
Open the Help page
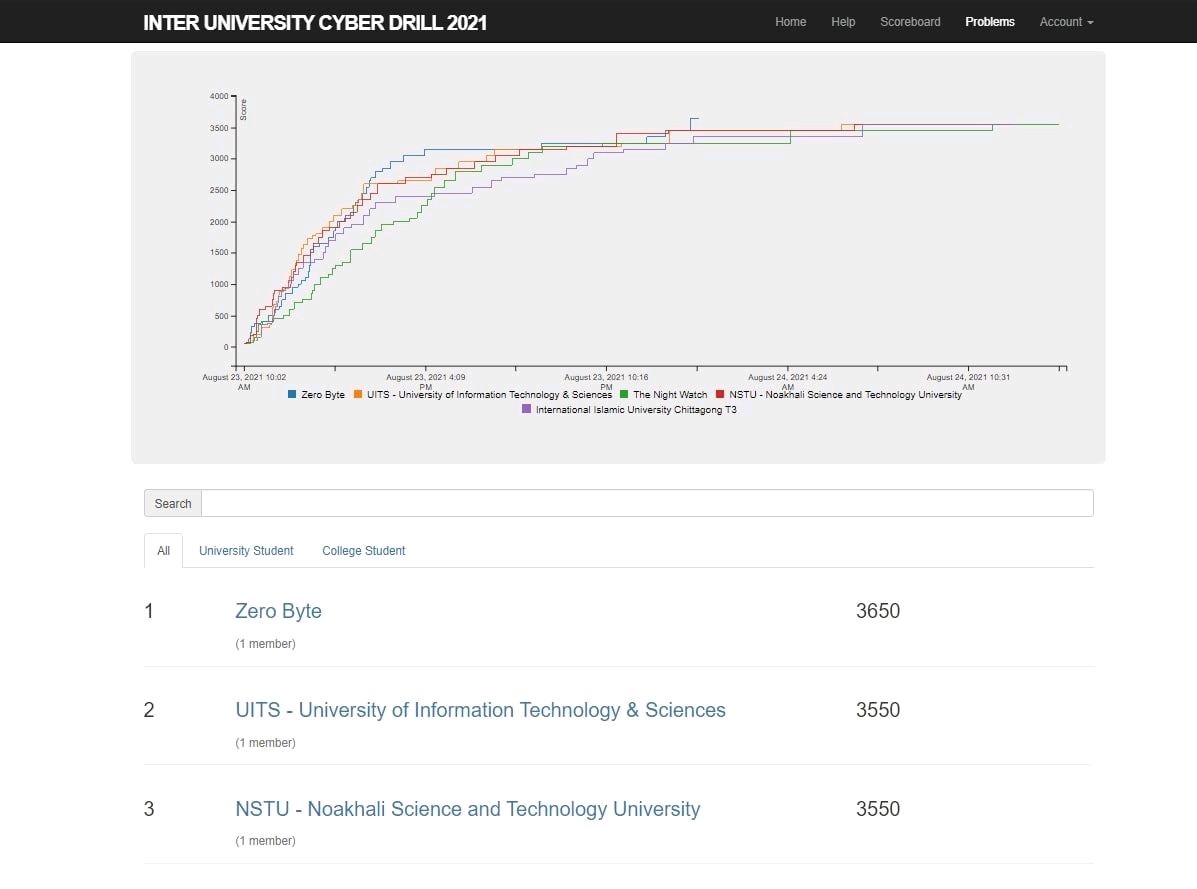point(843,21)
